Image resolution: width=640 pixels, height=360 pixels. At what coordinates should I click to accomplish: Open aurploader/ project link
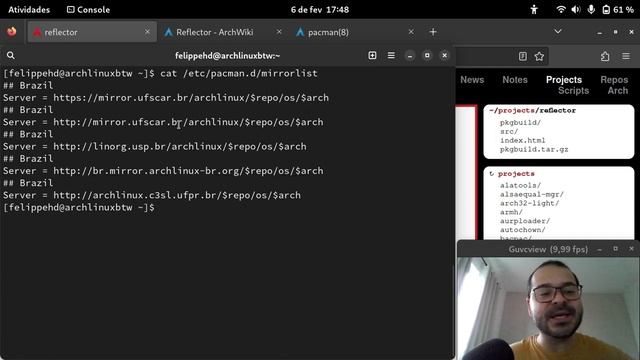(x=525, y=221)
